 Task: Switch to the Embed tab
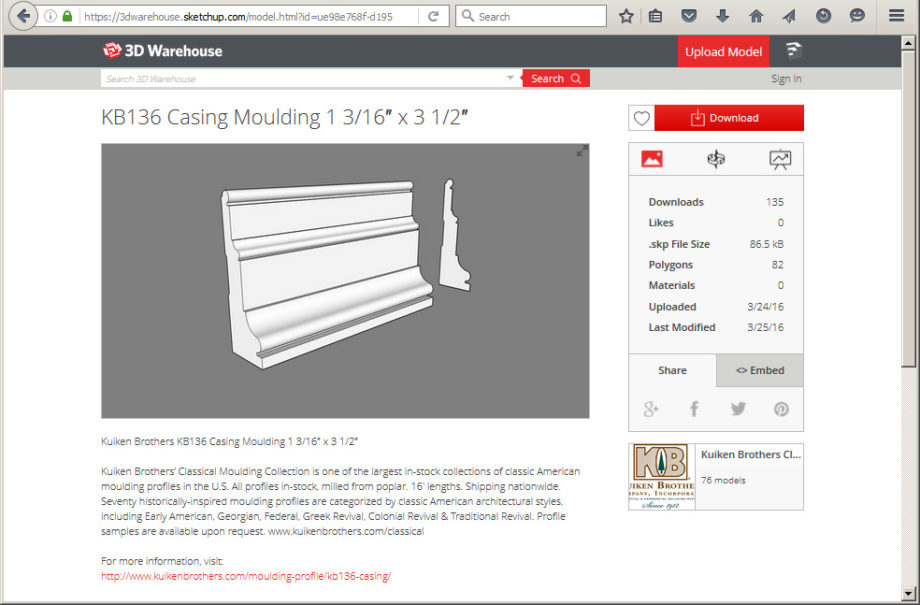pos(760,370)
